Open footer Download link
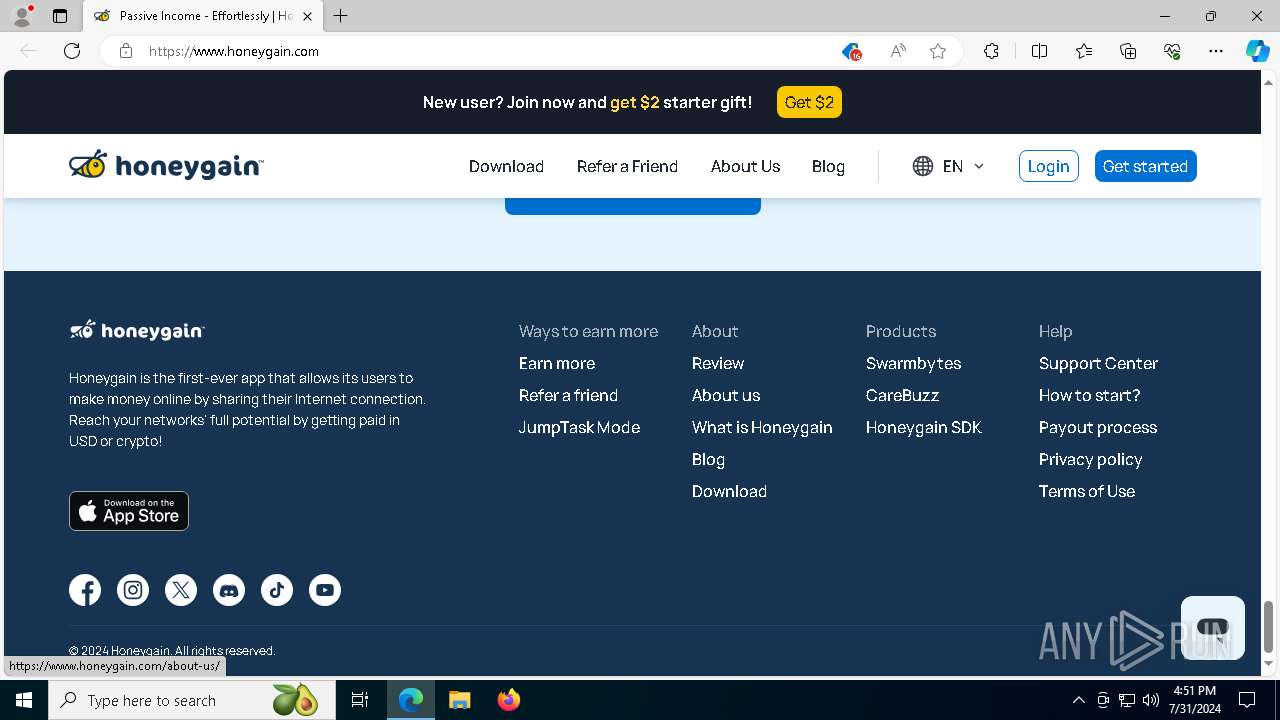 pos(729,491)
